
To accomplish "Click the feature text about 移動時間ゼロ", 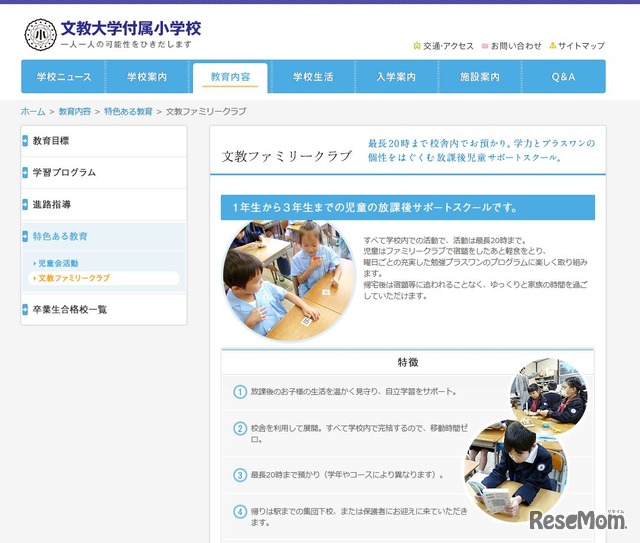I will click(359, 434).
